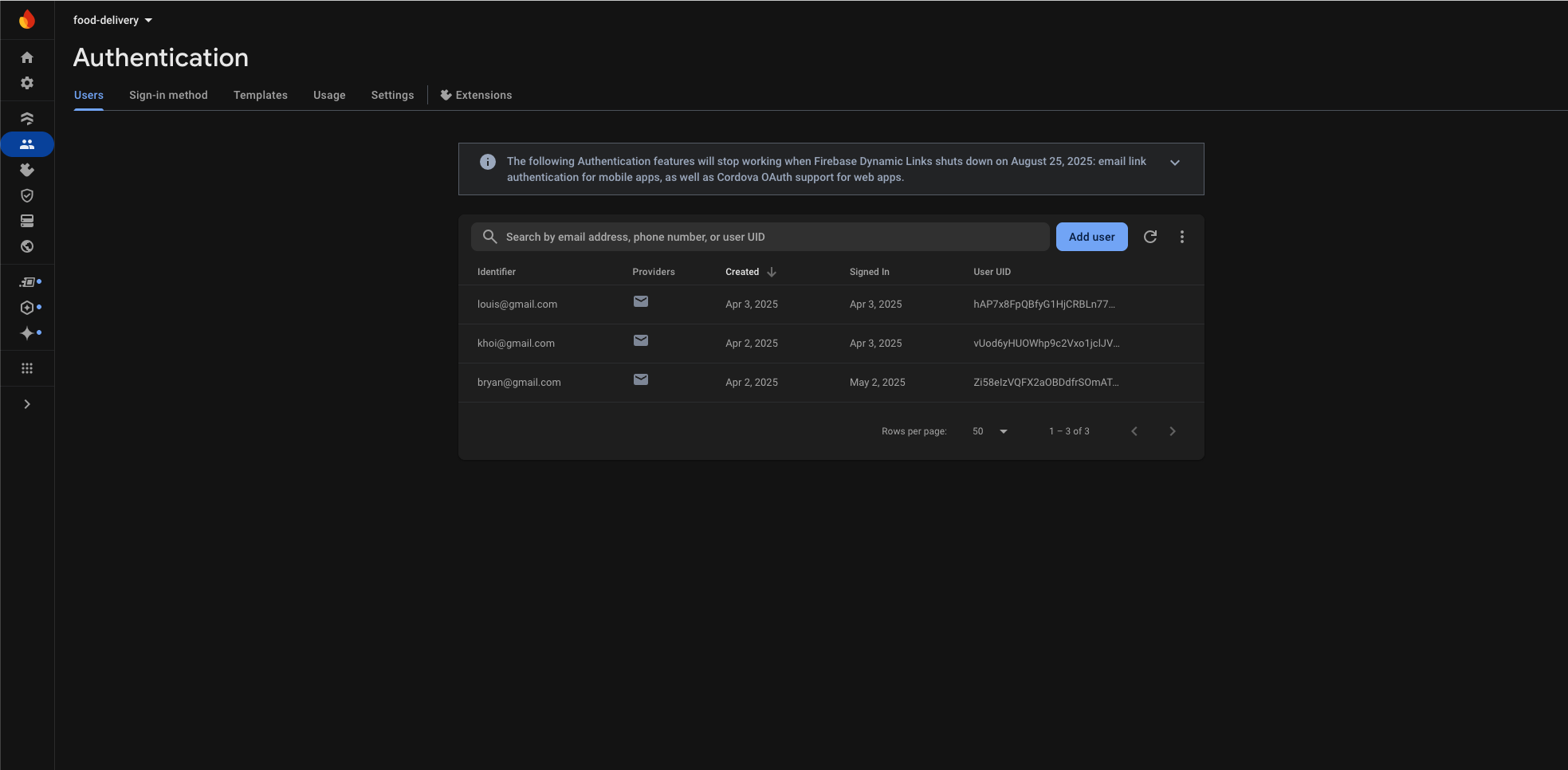Switch to the Sign-in method tab
1568x770 pixels.
point(168,95)
